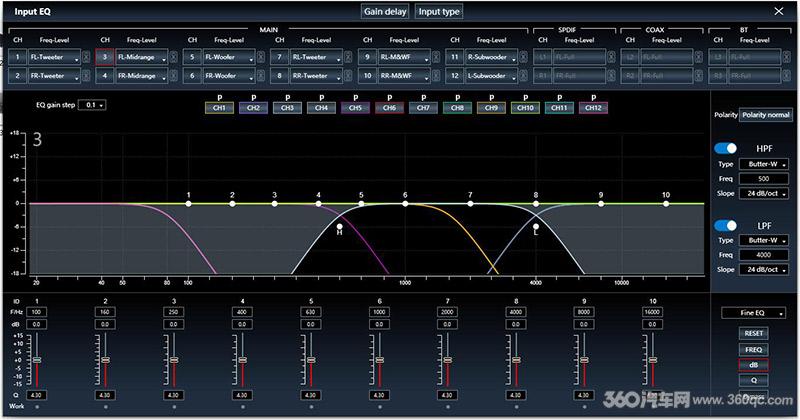The height and width of the screenshot is (420, 800).
Task: Switch to the CH1 curve tab
Action: pyautogui.click(x=219, y=108)
